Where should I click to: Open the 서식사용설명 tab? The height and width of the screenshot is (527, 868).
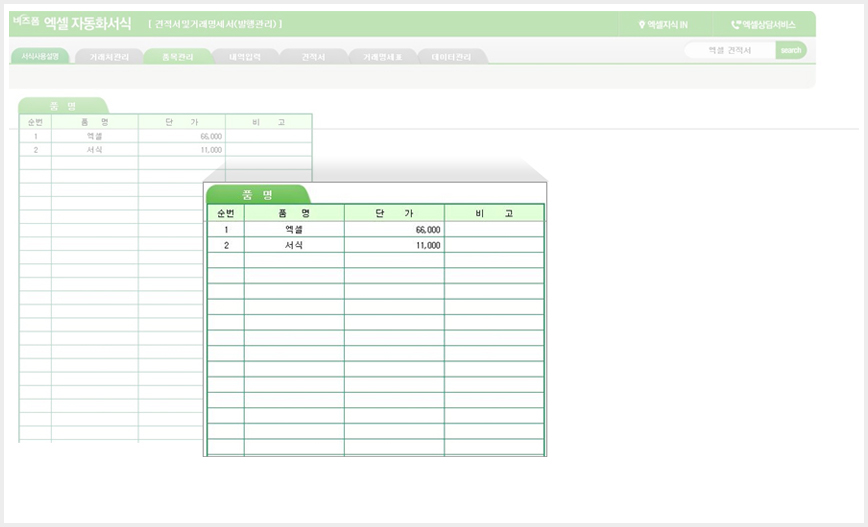click(x=40, y=56)
